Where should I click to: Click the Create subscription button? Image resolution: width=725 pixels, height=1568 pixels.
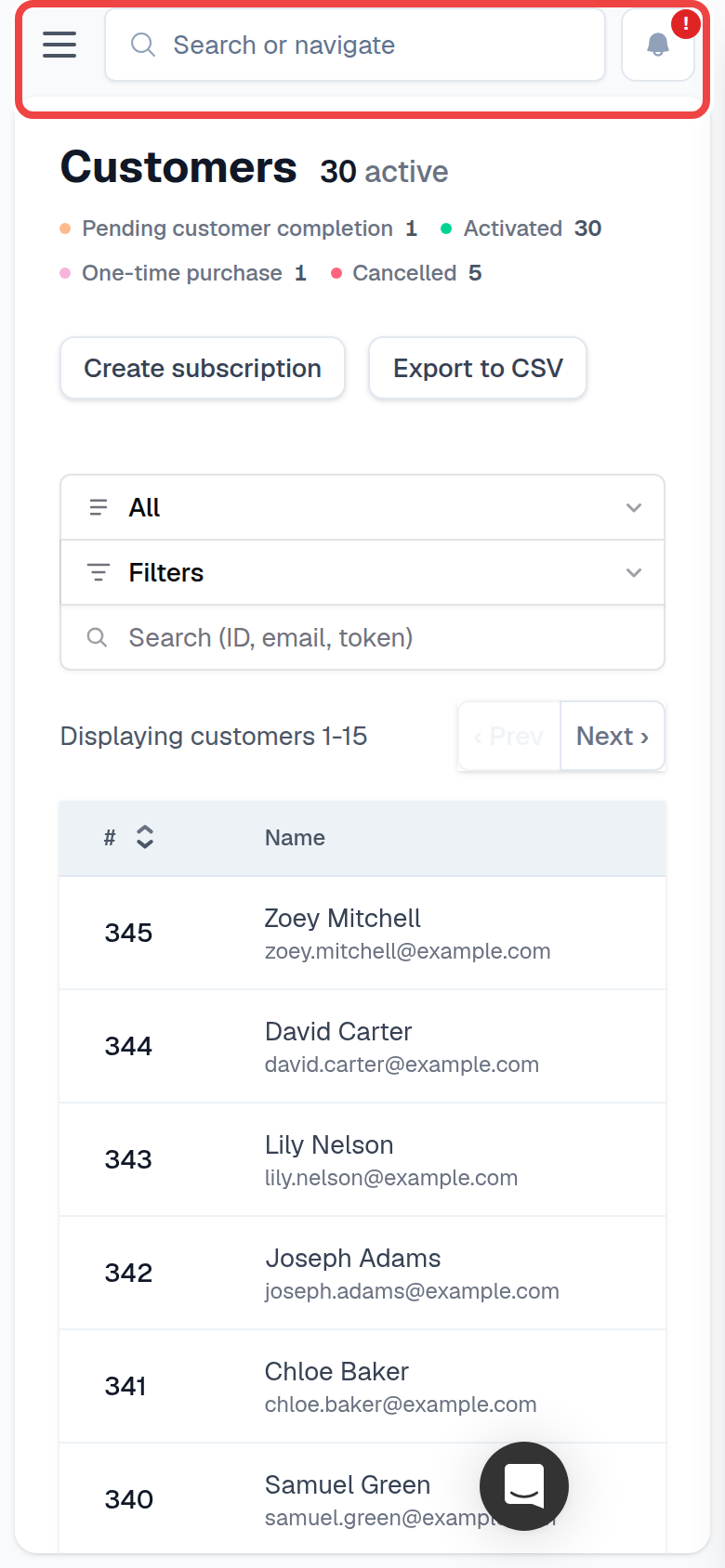(203, 368)
